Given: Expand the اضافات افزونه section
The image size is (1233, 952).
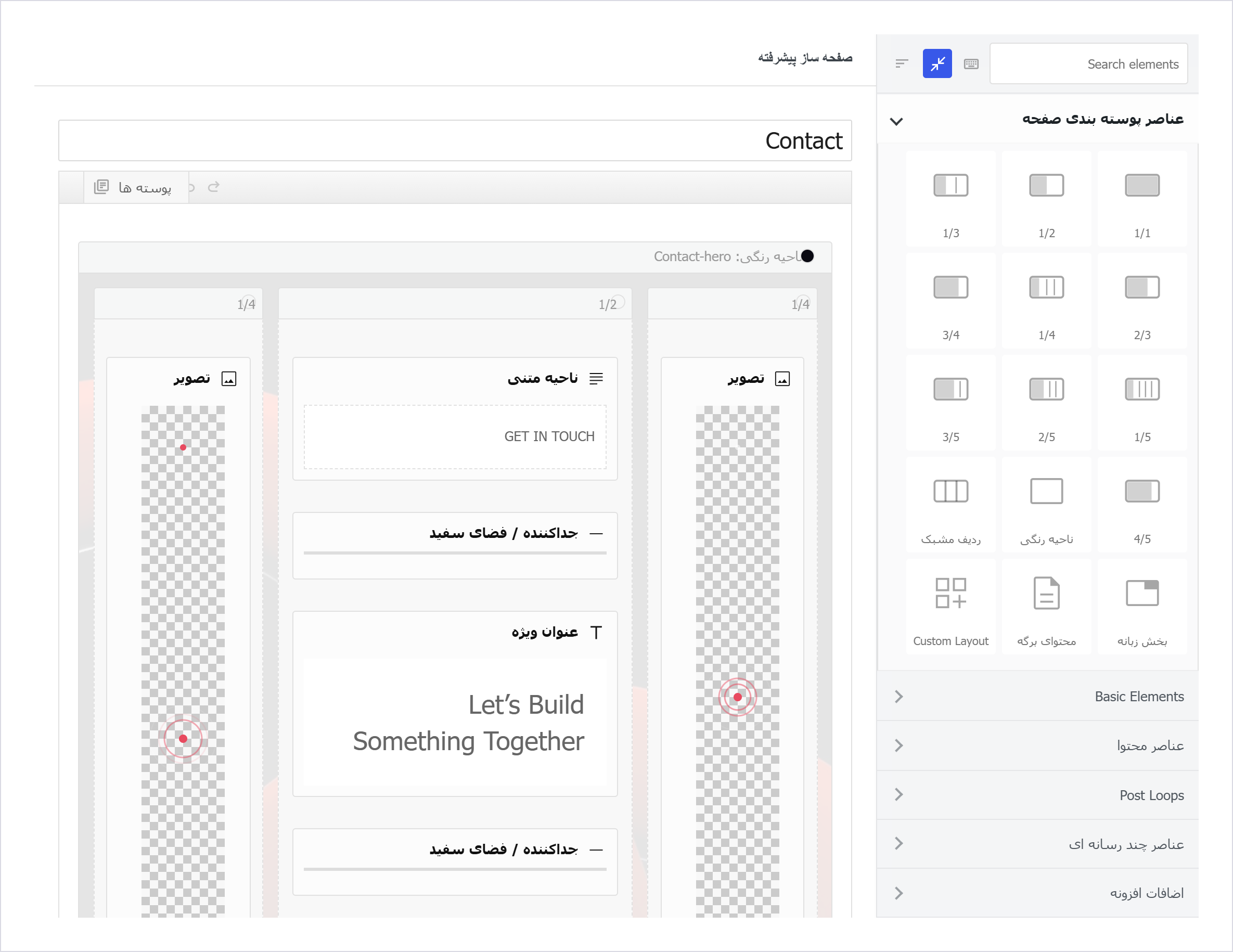Looking at the screenshot, I should tap(1037, 893).
